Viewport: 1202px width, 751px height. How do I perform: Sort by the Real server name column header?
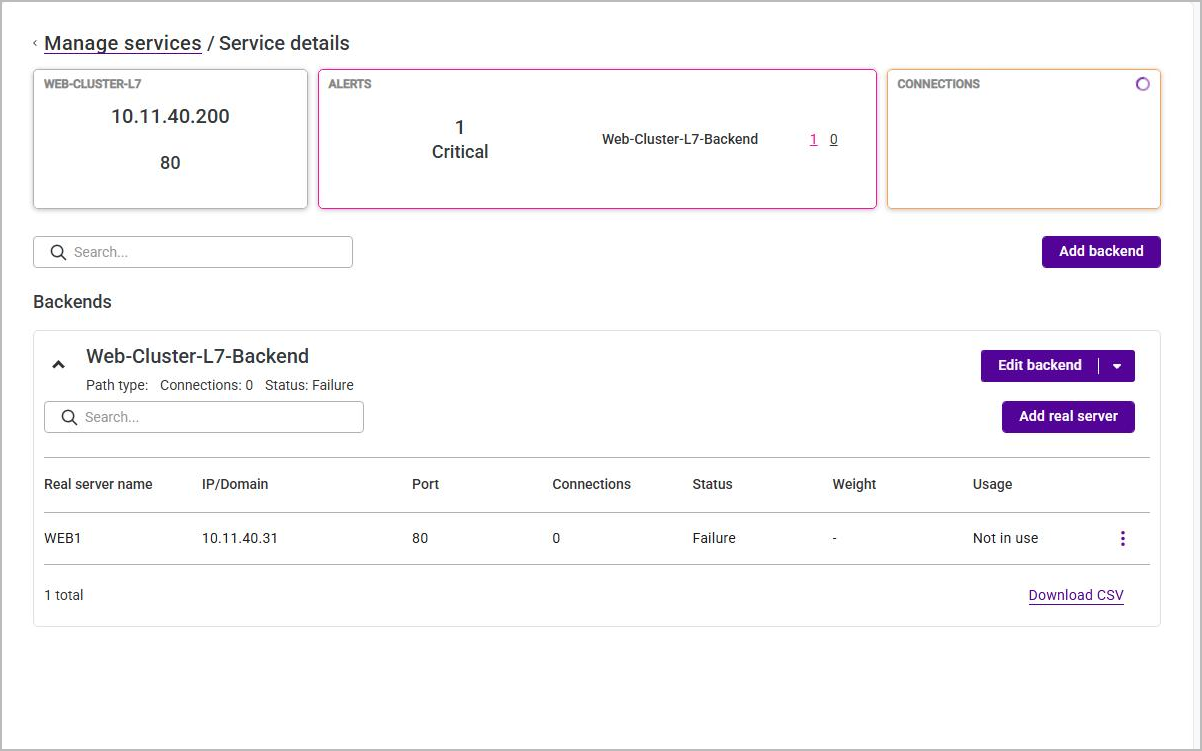[98, 484]
